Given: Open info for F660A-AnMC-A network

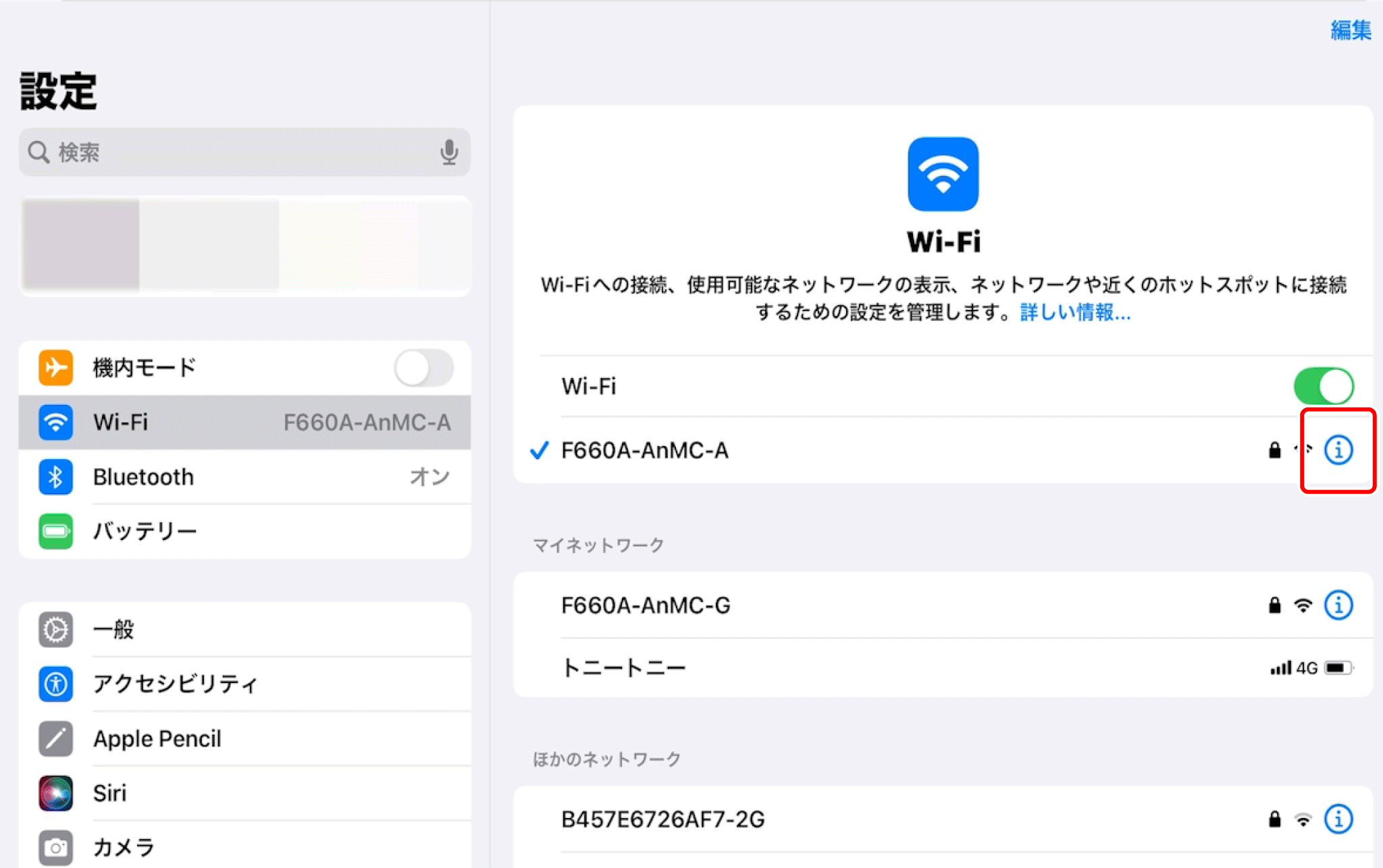Looking at the screenshot, I should click(1338, 450).
